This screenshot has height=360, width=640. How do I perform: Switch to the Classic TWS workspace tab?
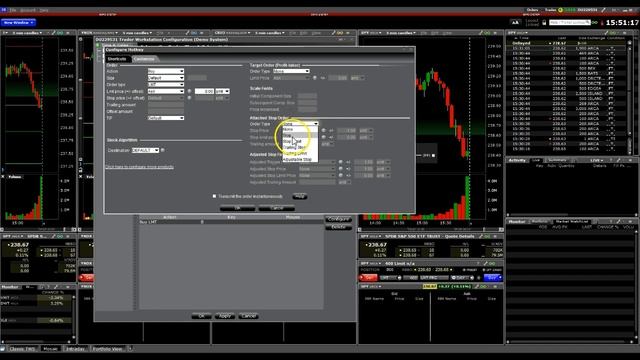[22, 349]
